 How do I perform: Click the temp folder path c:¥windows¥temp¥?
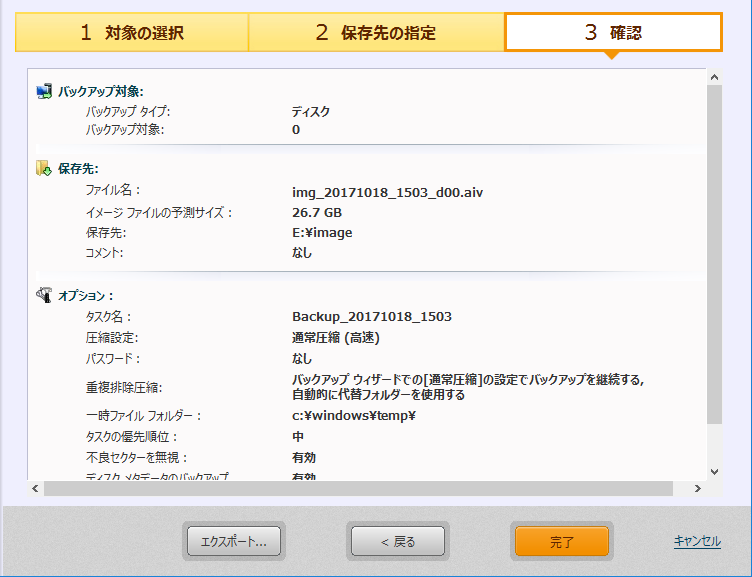tap(353, 415)
